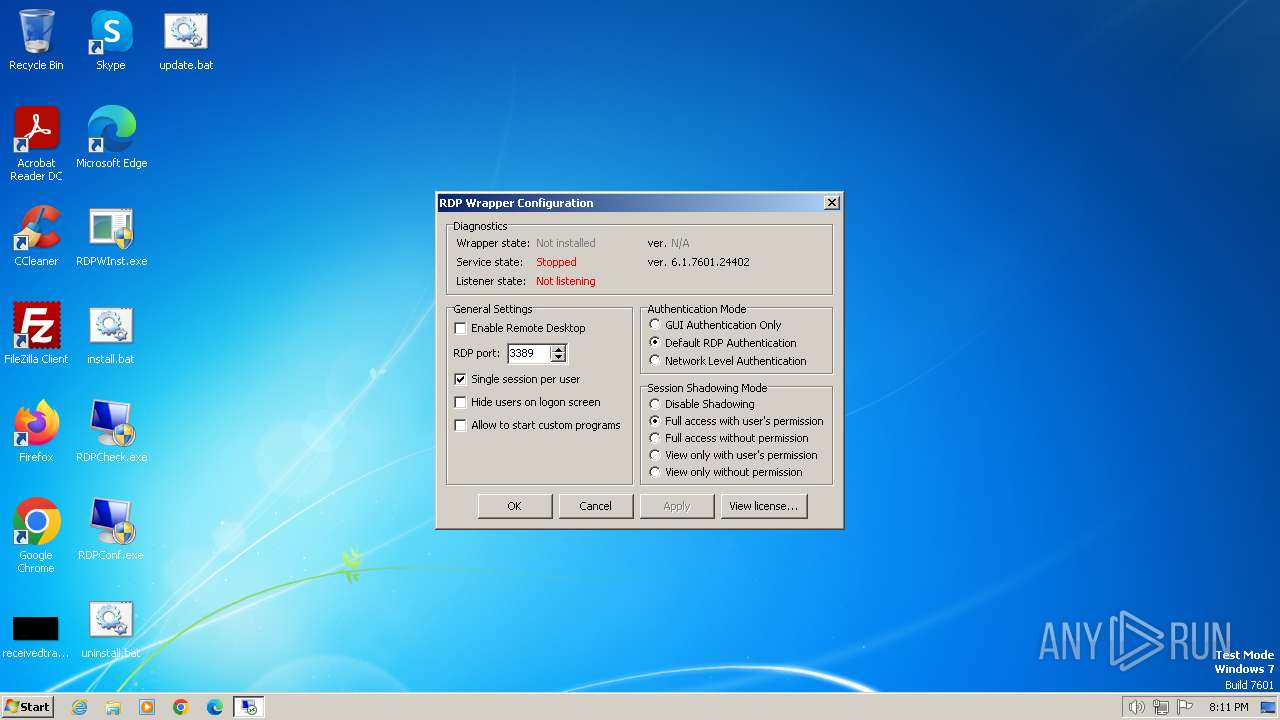Click the Apply button
Screen dimensions: 1280x720
tap(677, 506)
